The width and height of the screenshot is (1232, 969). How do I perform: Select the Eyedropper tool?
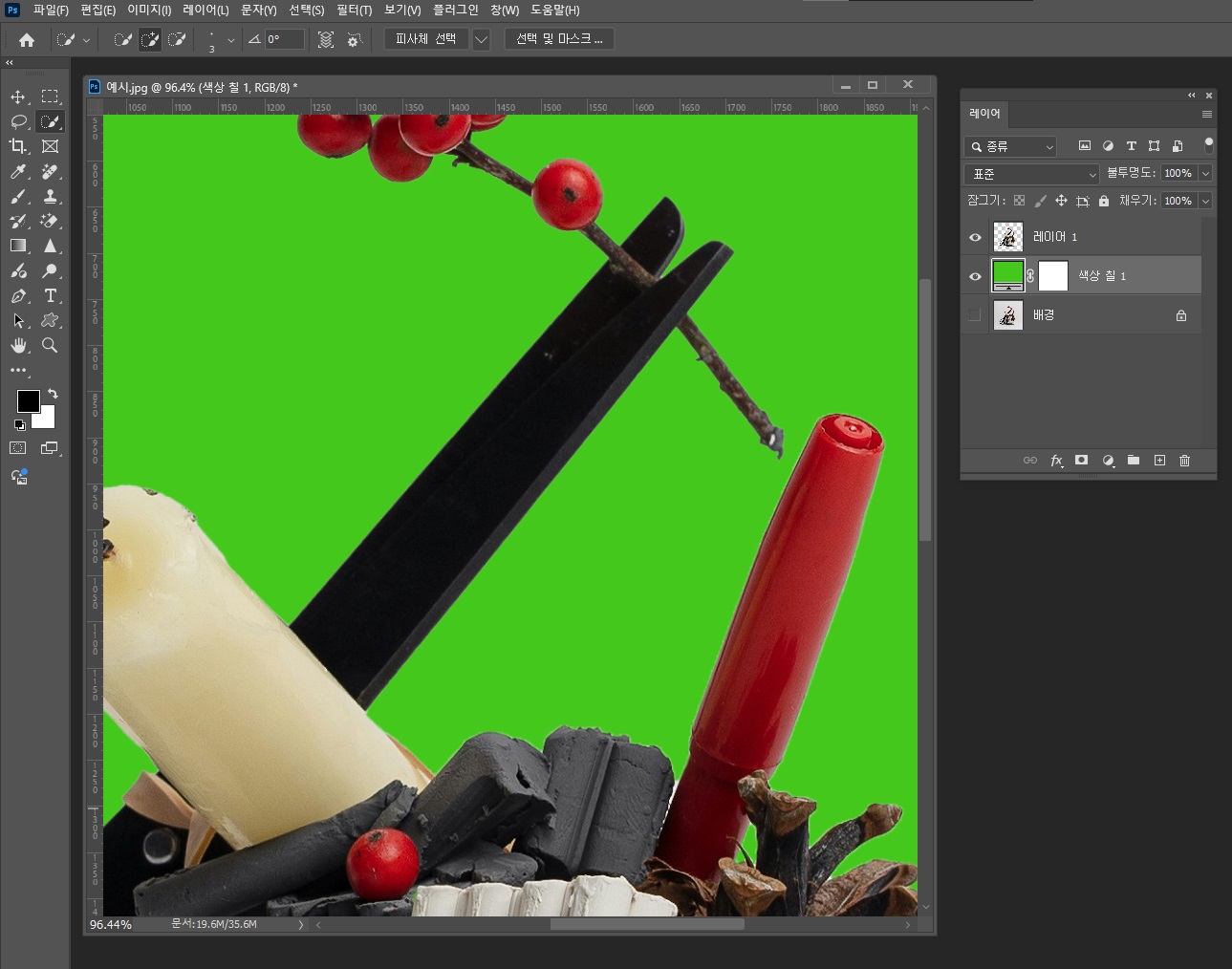point(18,172)
